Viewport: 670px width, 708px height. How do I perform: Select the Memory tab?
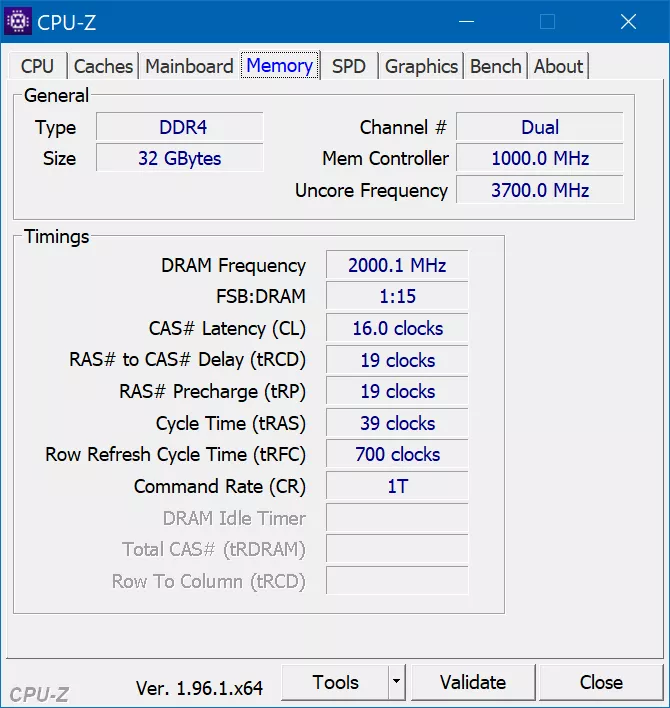(279, 65)
